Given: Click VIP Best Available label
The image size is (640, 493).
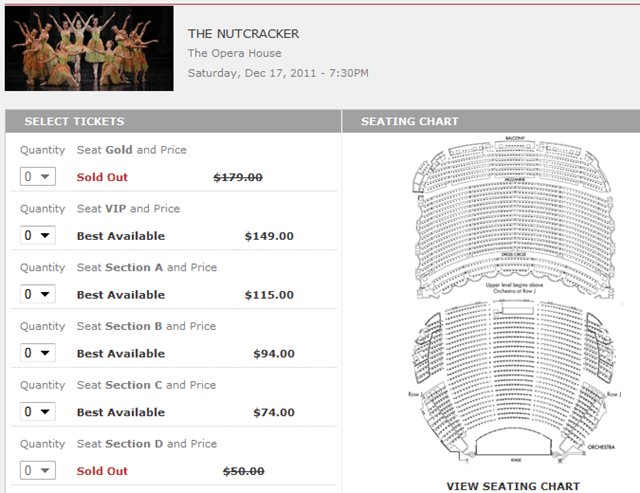Looking at the screenshot, I should (121, 236).
